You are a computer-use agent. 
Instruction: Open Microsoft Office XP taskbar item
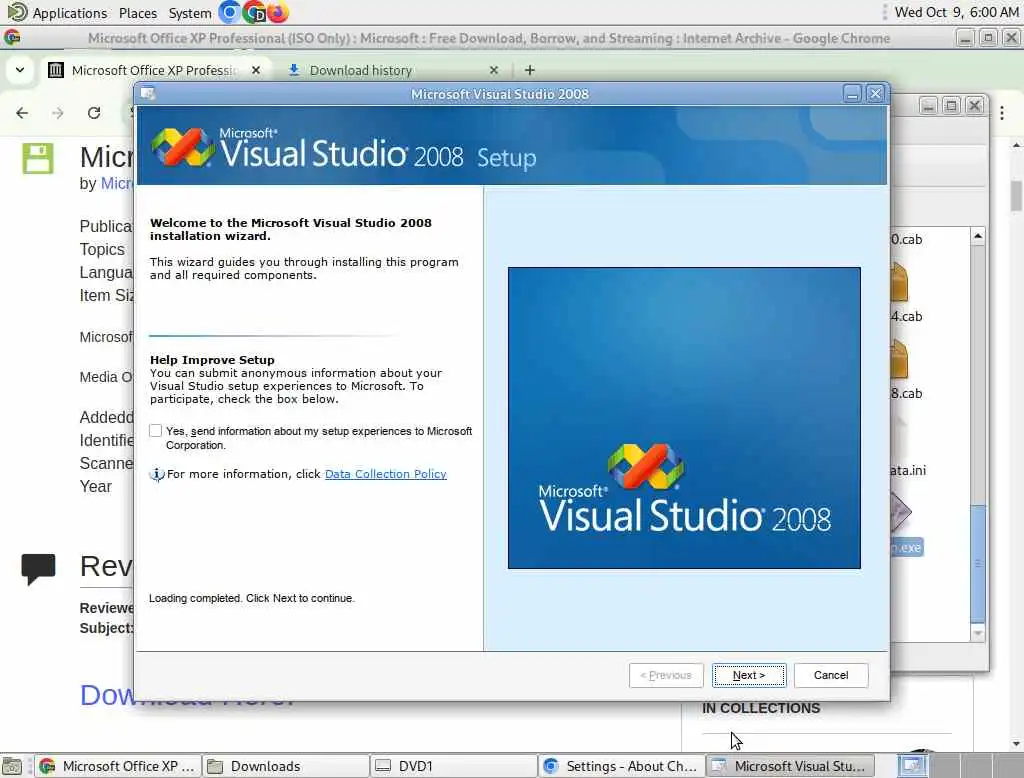[x=118, y=766]
